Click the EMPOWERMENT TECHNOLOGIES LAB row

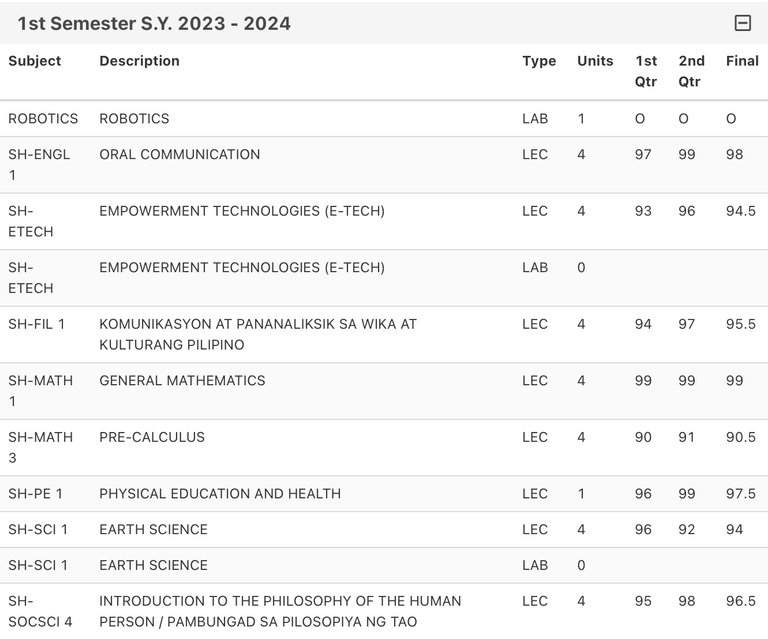[384, 278]
